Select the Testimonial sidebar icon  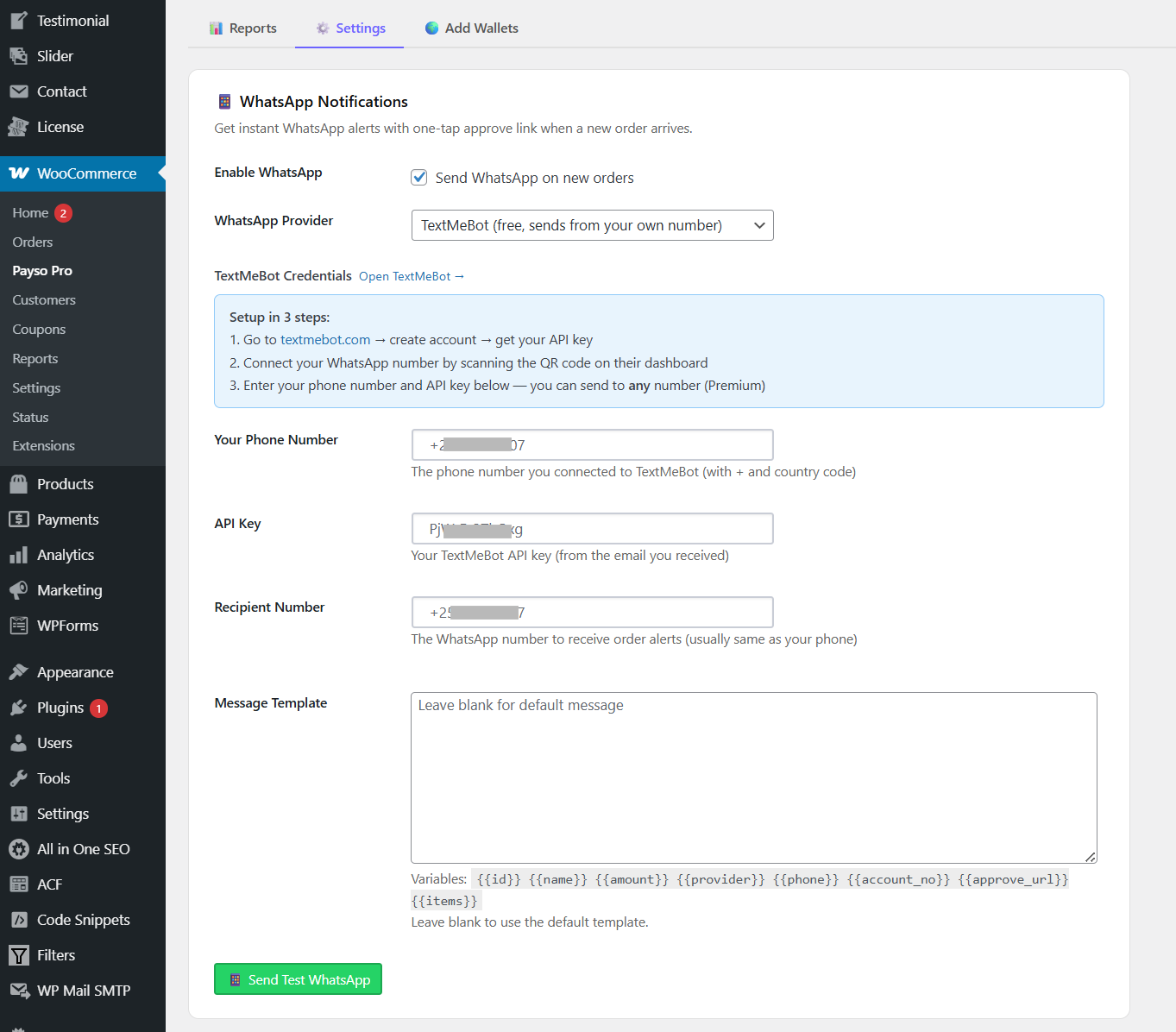point(18,20)
